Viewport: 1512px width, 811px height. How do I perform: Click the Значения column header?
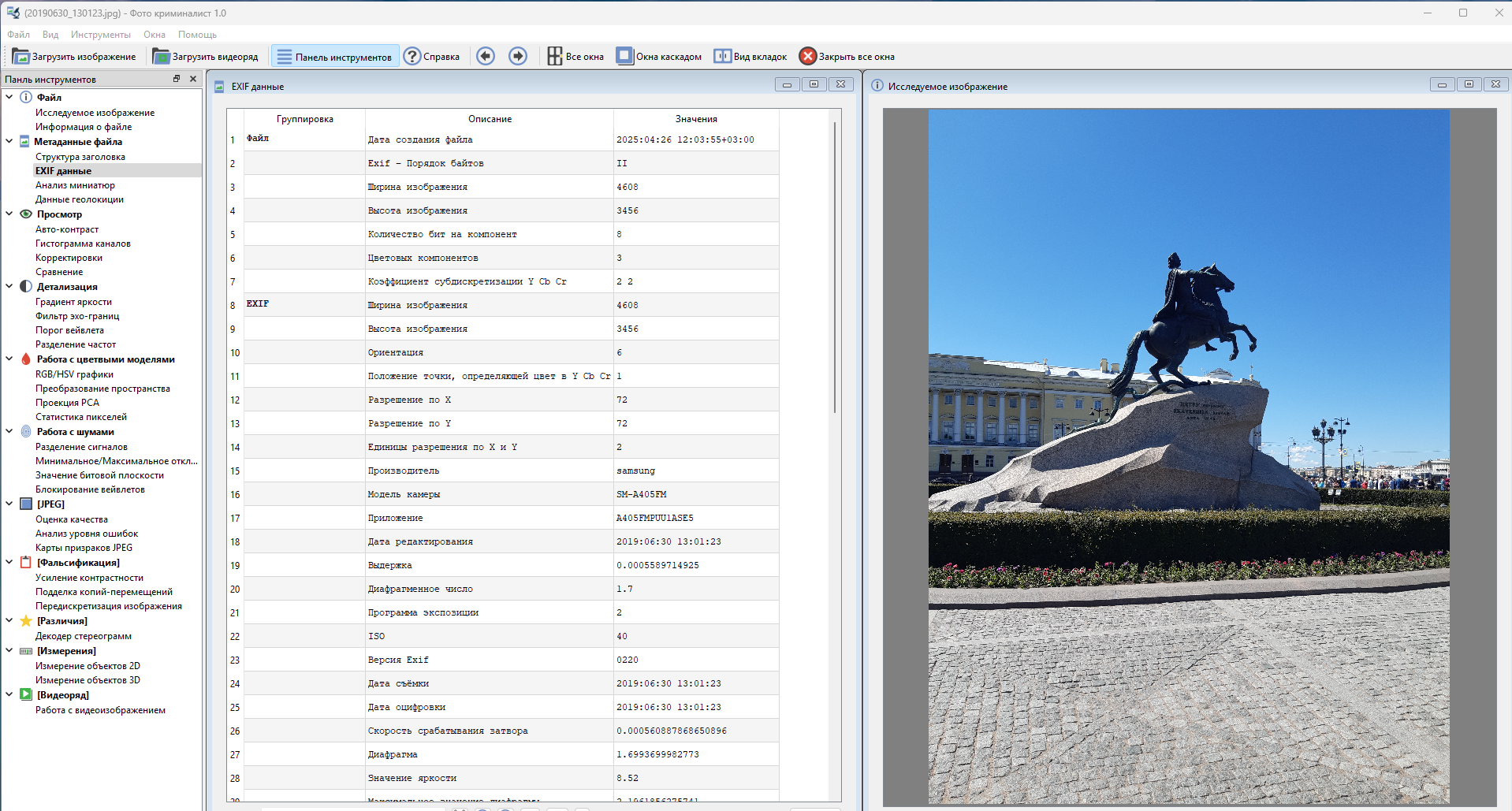point(696,119)
